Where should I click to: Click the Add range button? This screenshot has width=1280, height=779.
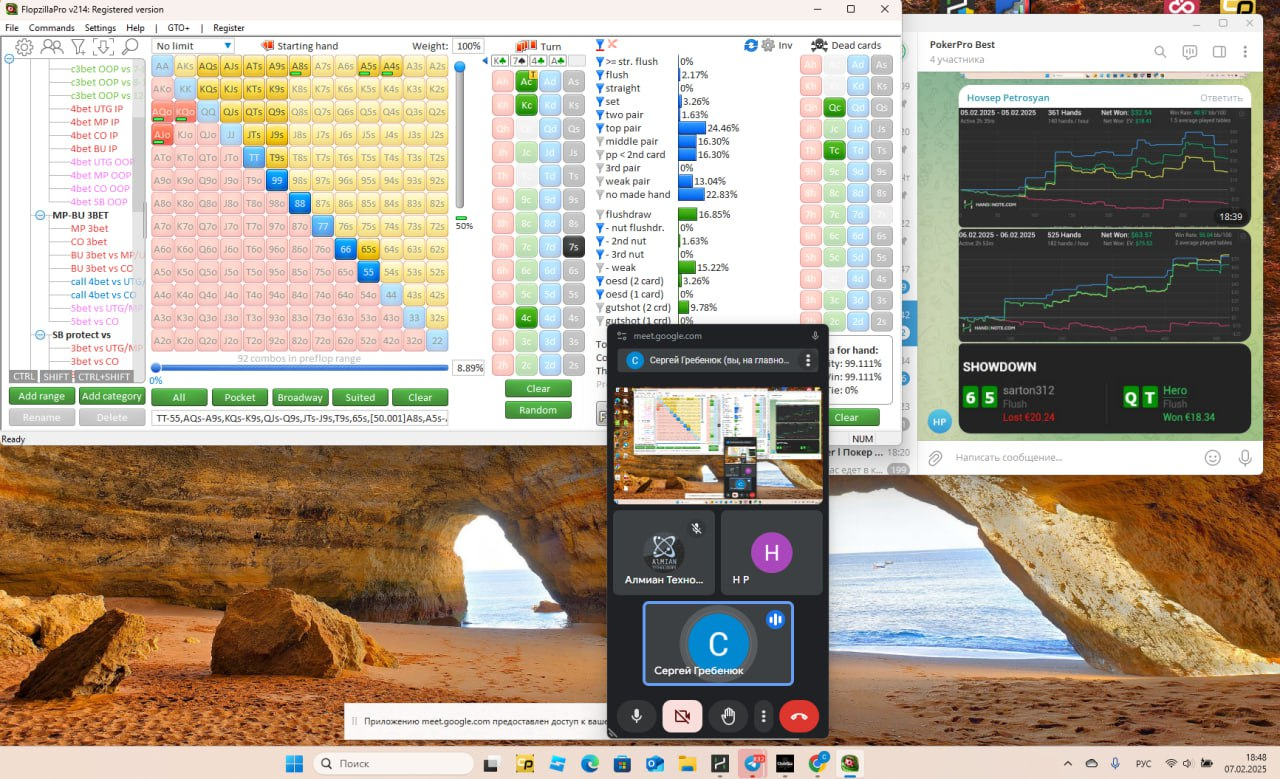[x=43, y=397]
